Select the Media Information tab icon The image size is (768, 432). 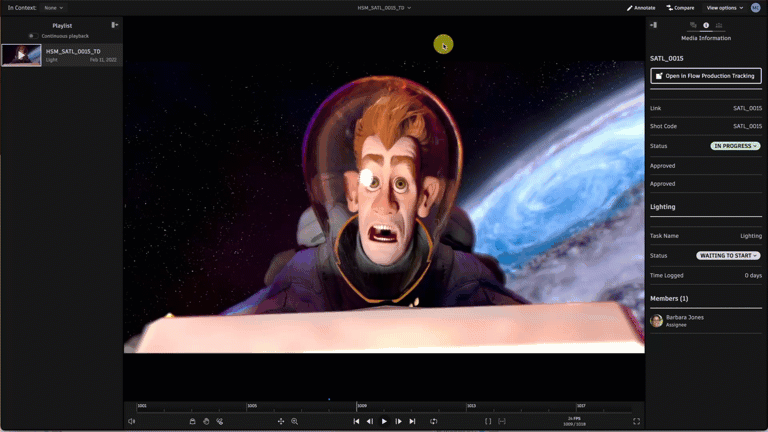pos(706,25)
